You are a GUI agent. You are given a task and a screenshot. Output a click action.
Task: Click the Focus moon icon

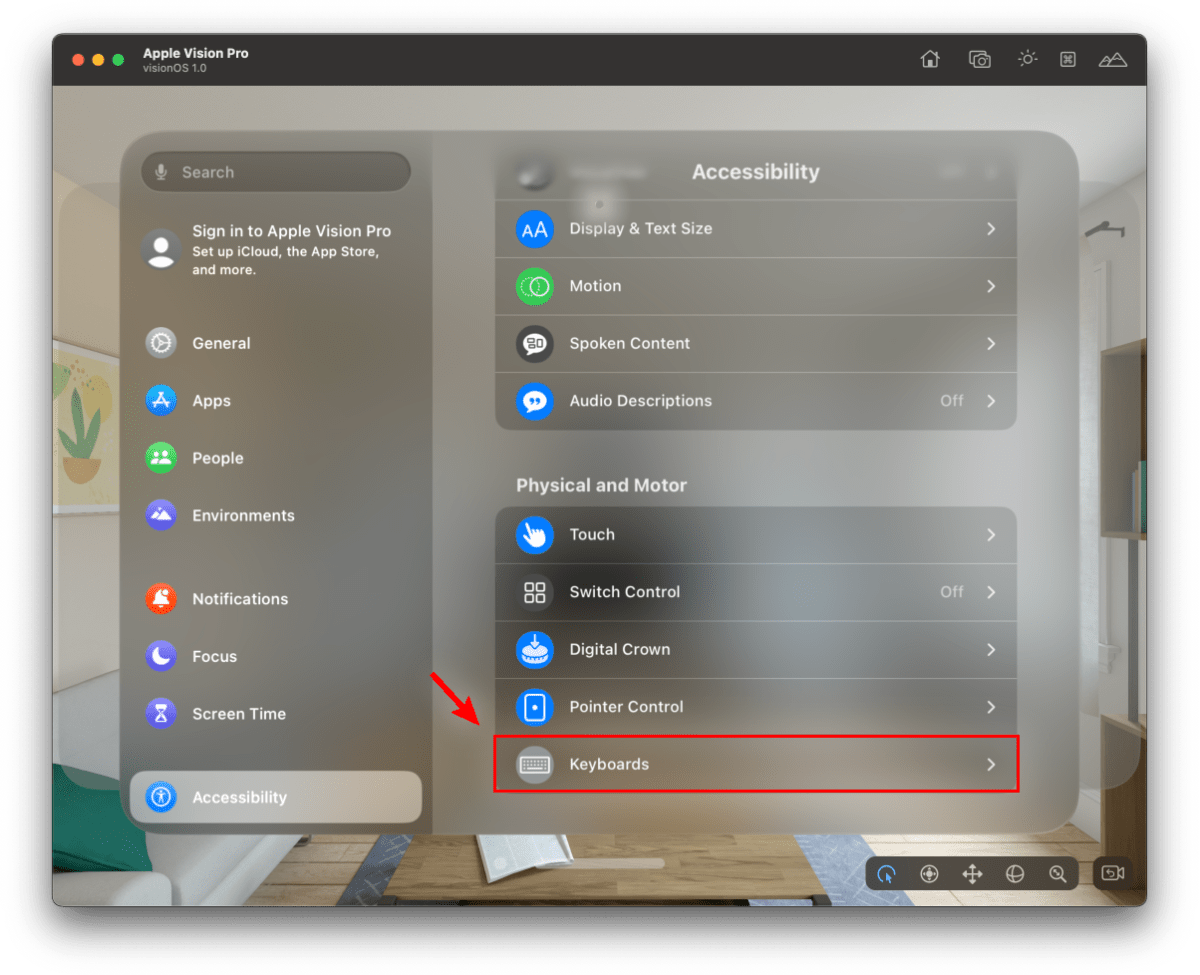(x=160, y=657)
